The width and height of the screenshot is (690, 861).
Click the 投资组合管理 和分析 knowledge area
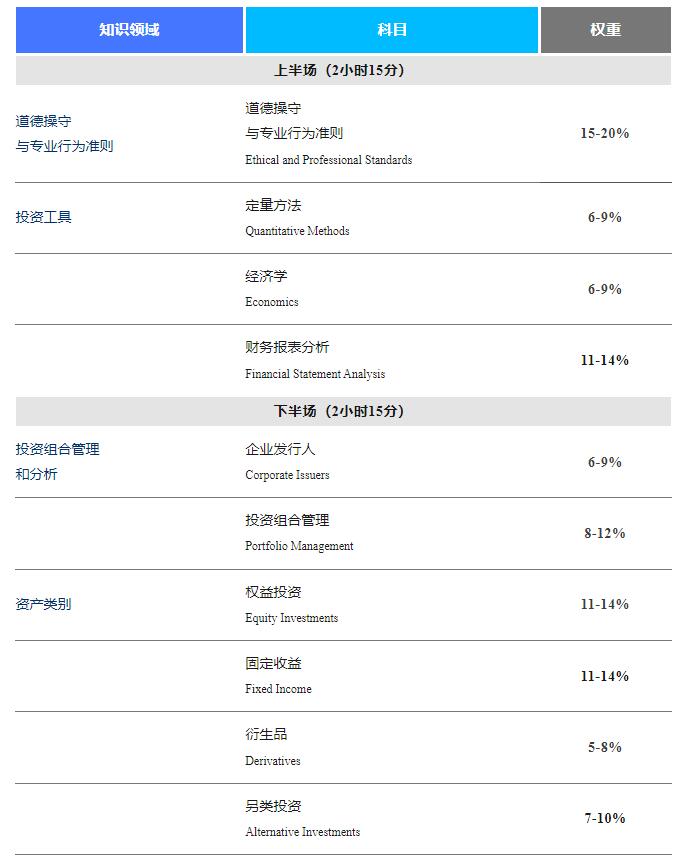tap(58, 462)
